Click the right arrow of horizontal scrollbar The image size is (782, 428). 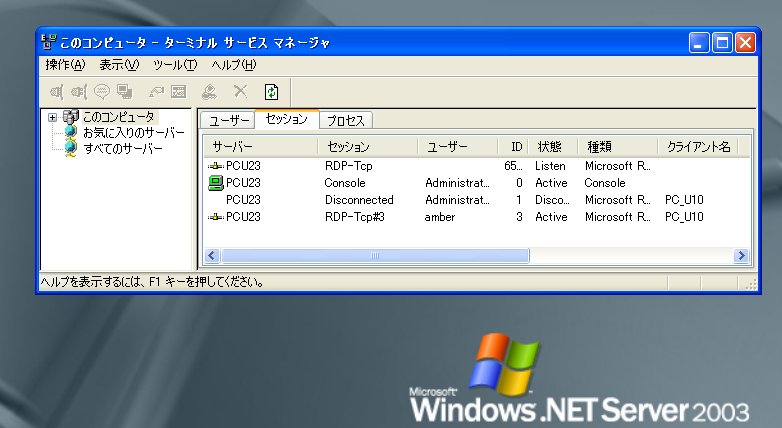tap(742, 255)
